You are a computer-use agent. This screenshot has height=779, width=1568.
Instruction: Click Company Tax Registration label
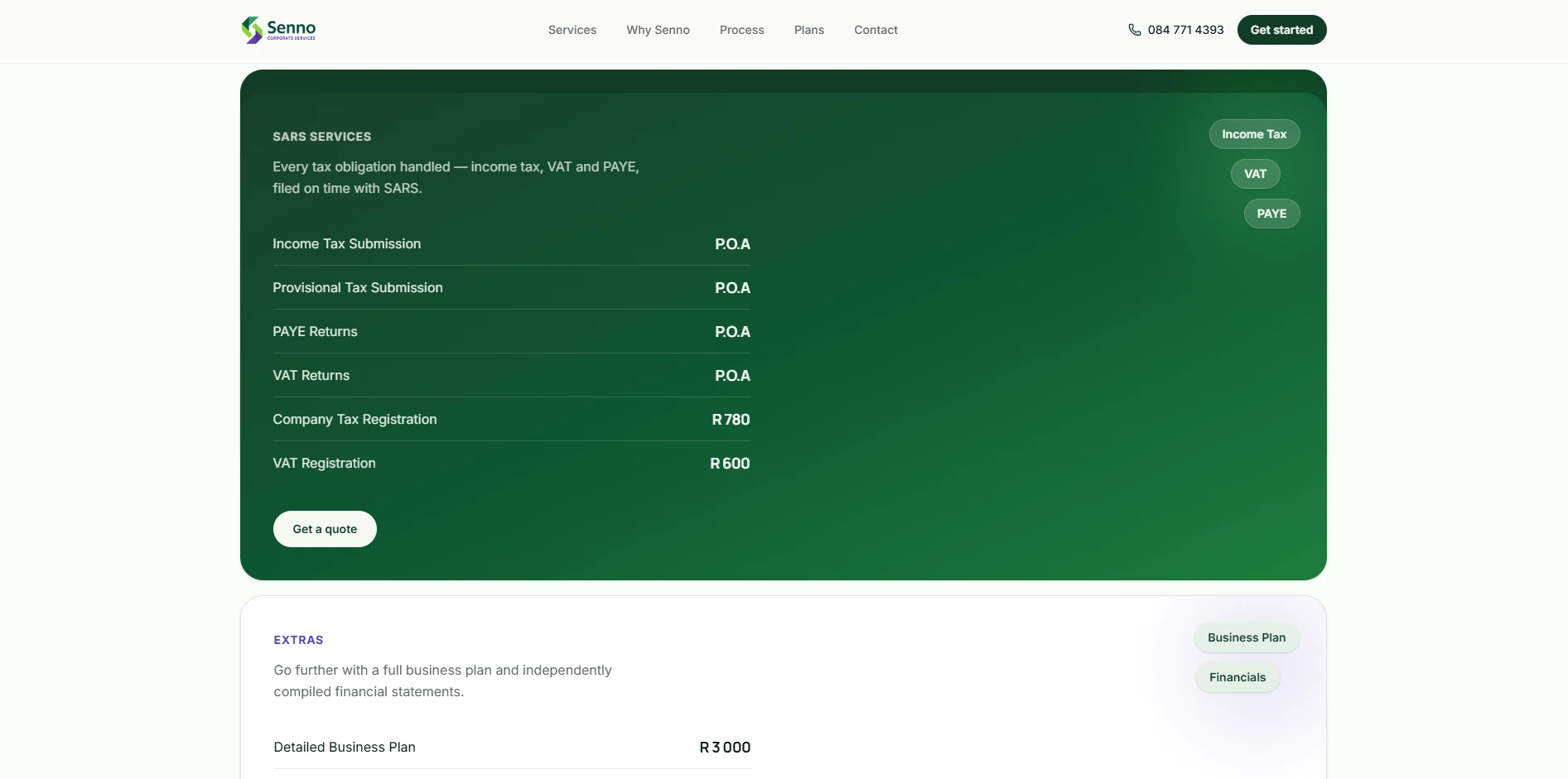(x=355, y=419)
